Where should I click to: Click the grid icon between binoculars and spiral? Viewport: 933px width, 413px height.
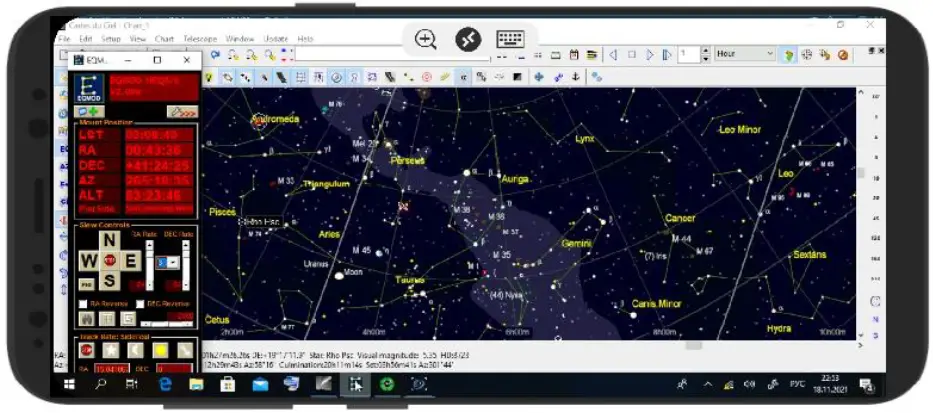click(107, 319)
